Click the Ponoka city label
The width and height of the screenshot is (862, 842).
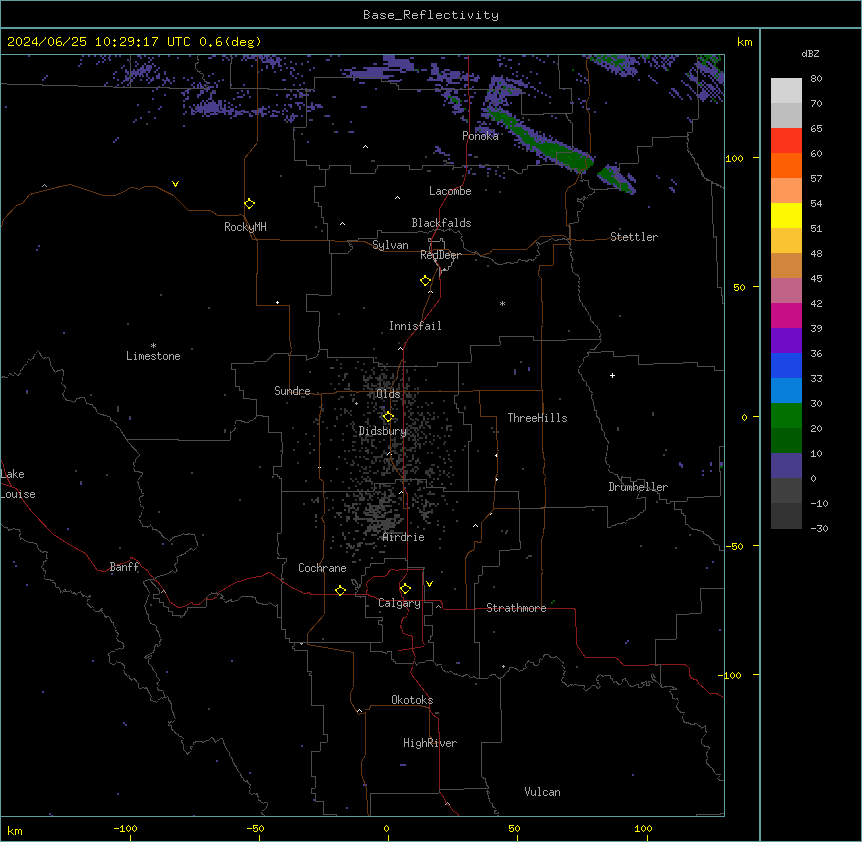(480, 136)
